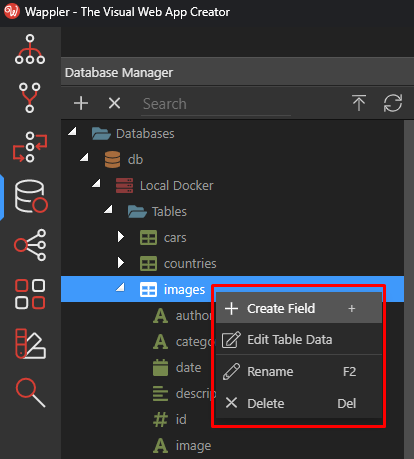Collapse the db node arrow
The height and width of the screenshot is (459, 414).
84,157
